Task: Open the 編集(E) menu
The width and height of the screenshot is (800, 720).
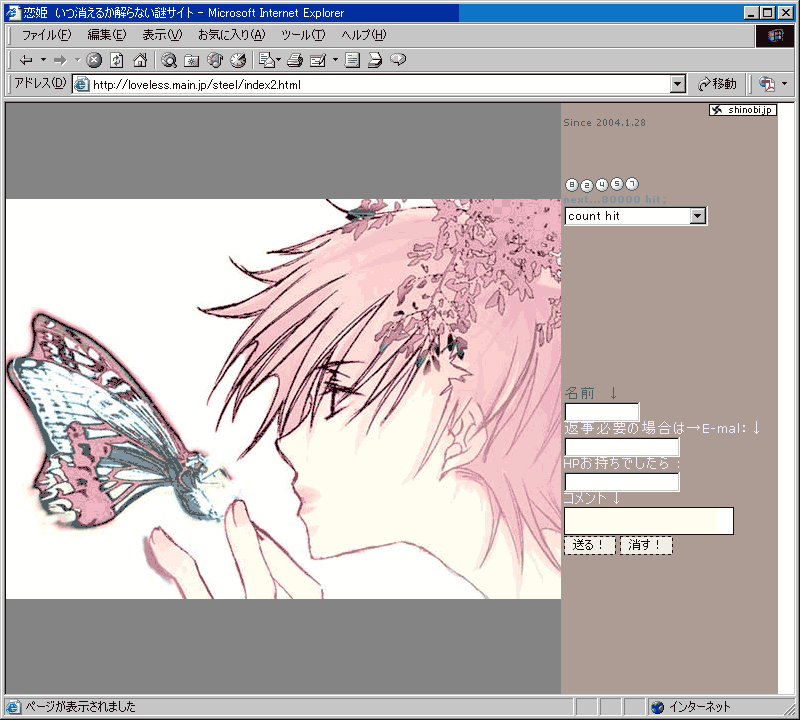Action: (107, 35)
